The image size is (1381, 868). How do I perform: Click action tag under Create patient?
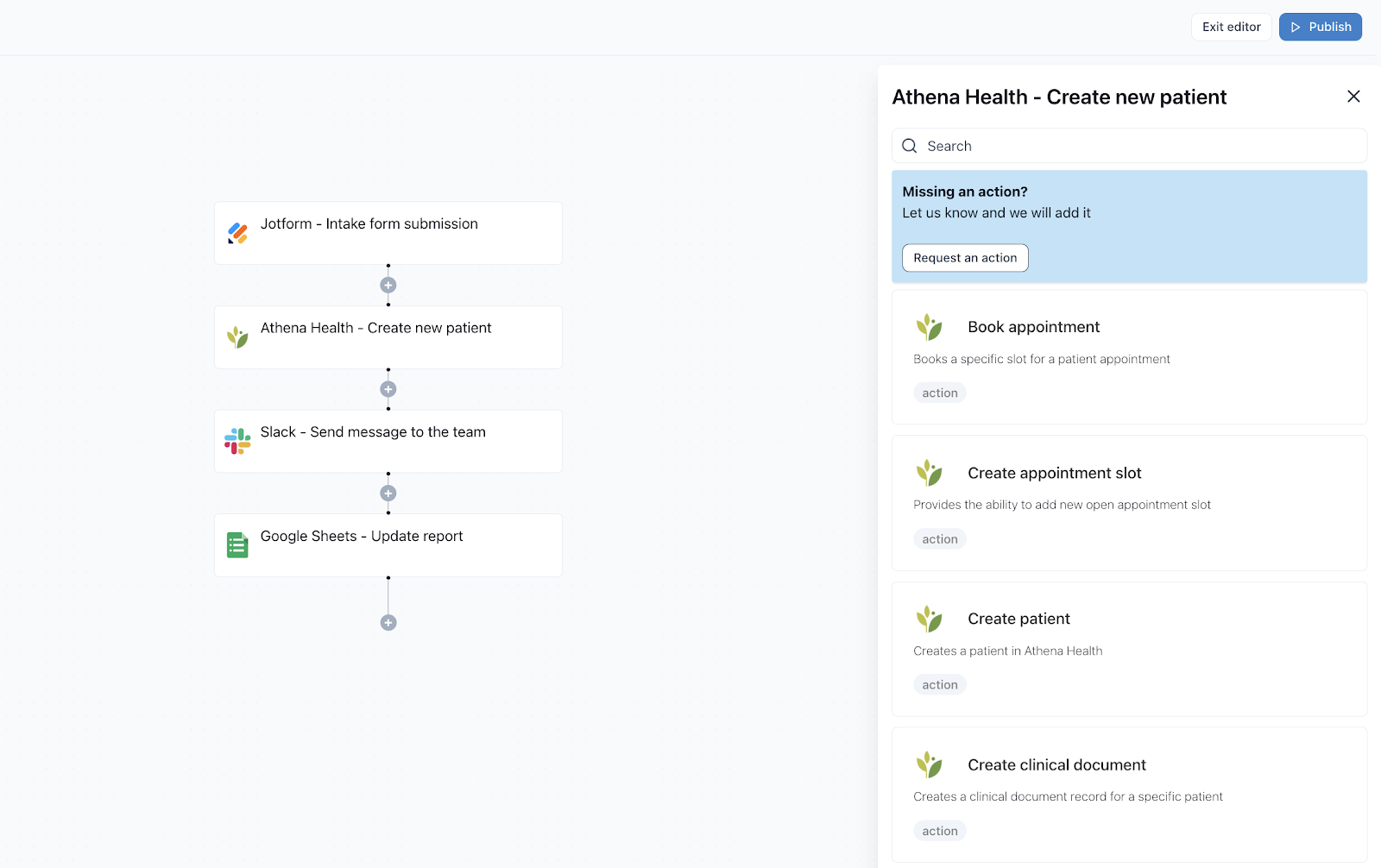coord(940,685)
